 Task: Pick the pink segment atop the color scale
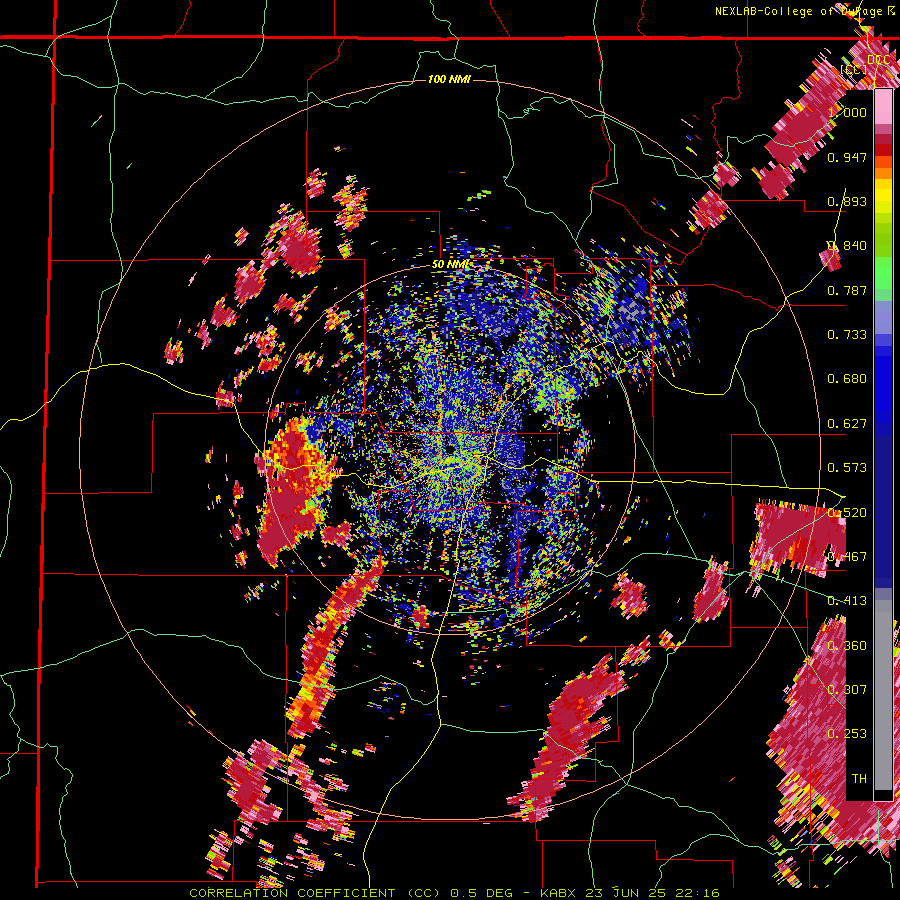pyautogui.click(x=883, y=106)
